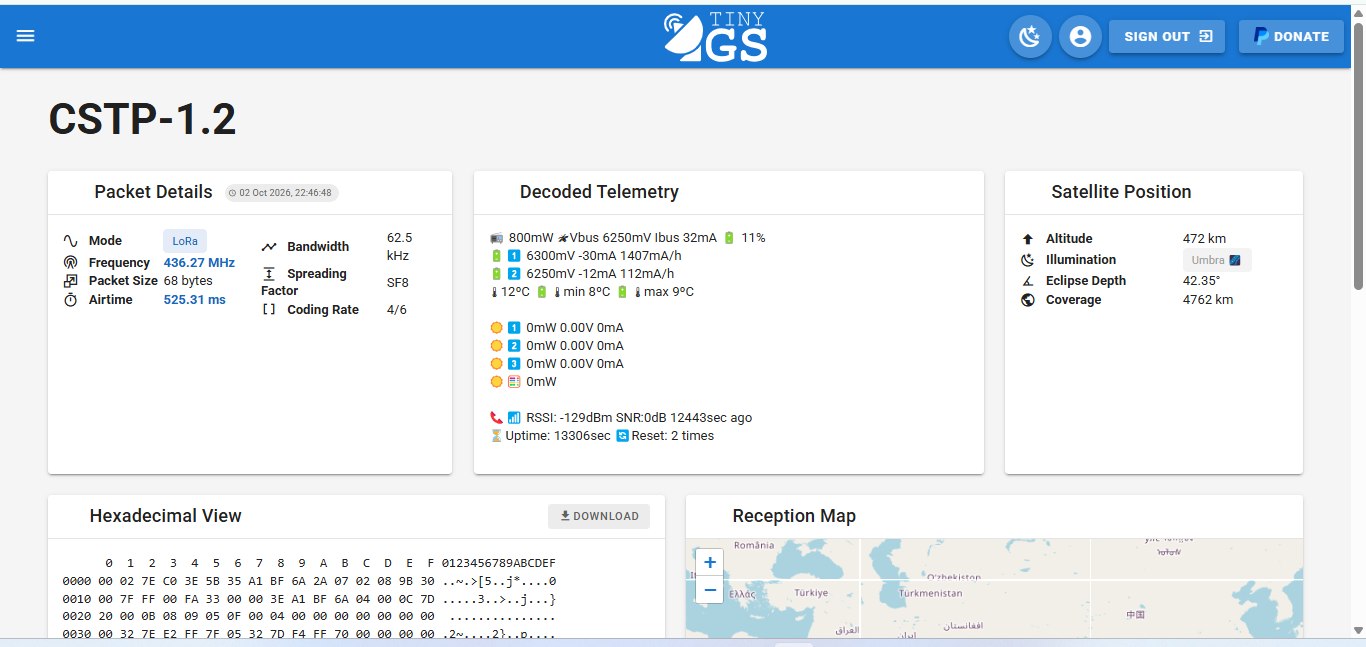
Task: Click the Illumination moon icon
Action: (x=1028, y=260)
